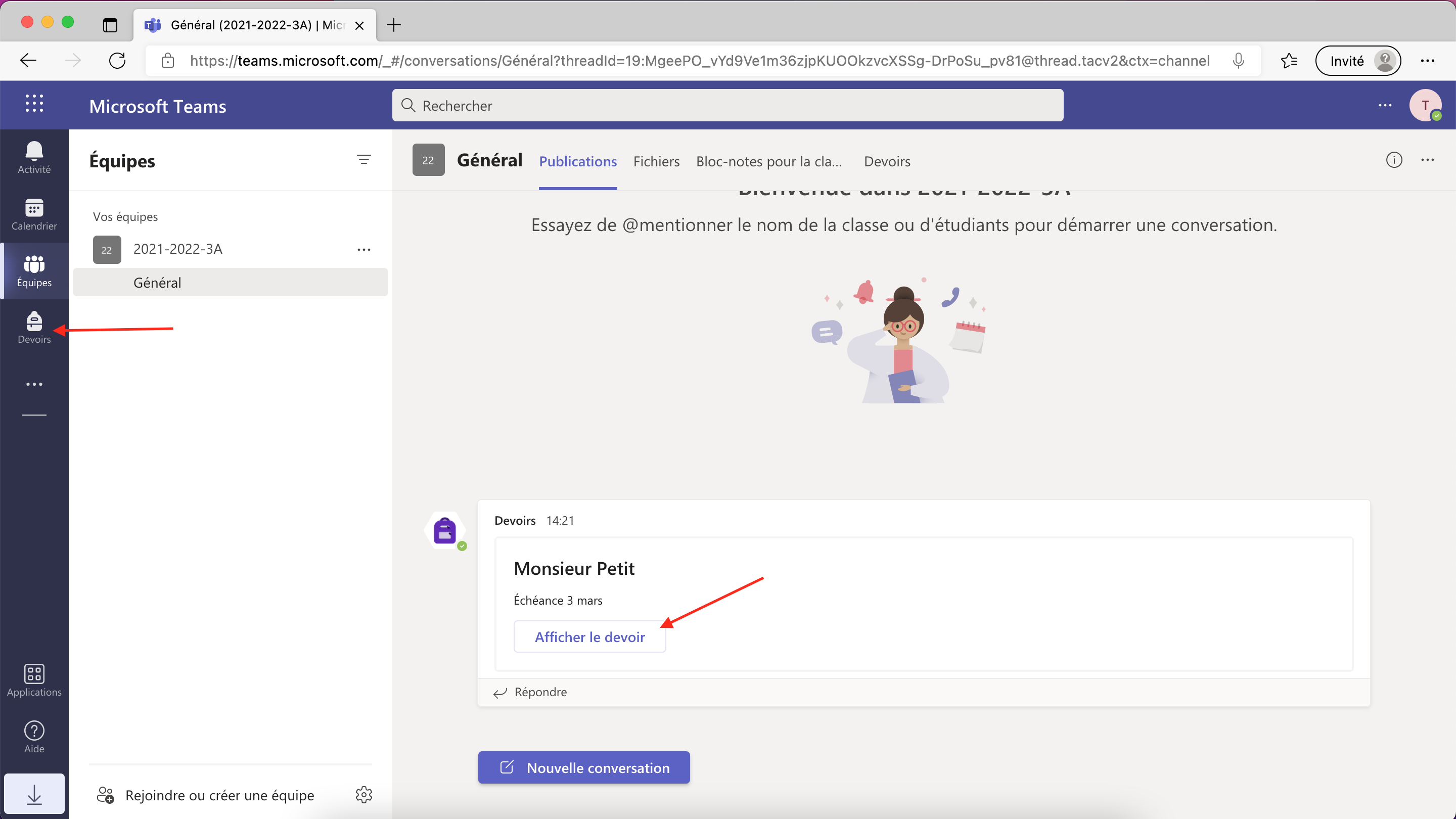Image resolution: width=1456 pixels, height=819 pixels.
Task: Open the 2021-2022-3A team
Action: click(177, 249)
